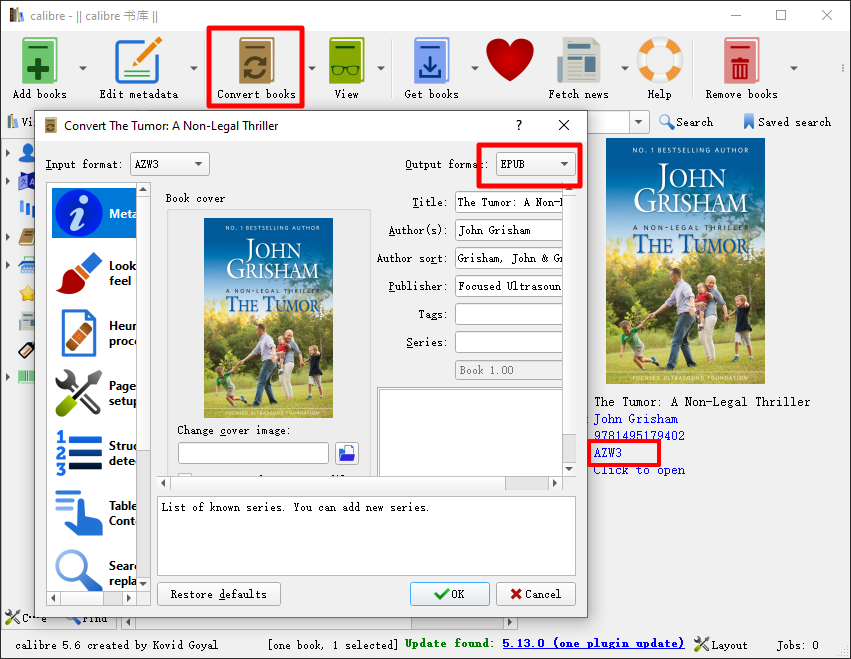Open the Table of Contents settings
This screenshot has width=851, height=659.
click(x=94, y=513)
